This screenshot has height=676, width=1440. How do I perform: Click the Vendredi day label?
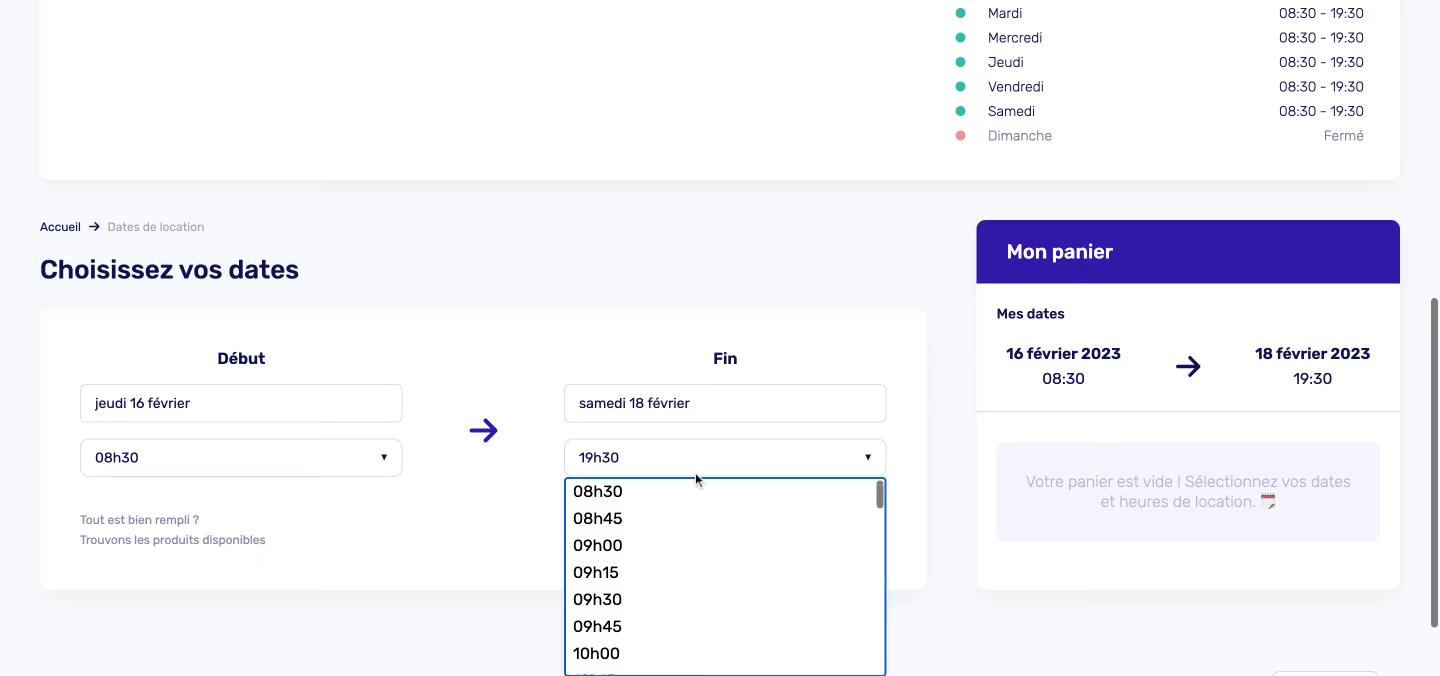click(x=1016, y=87)
